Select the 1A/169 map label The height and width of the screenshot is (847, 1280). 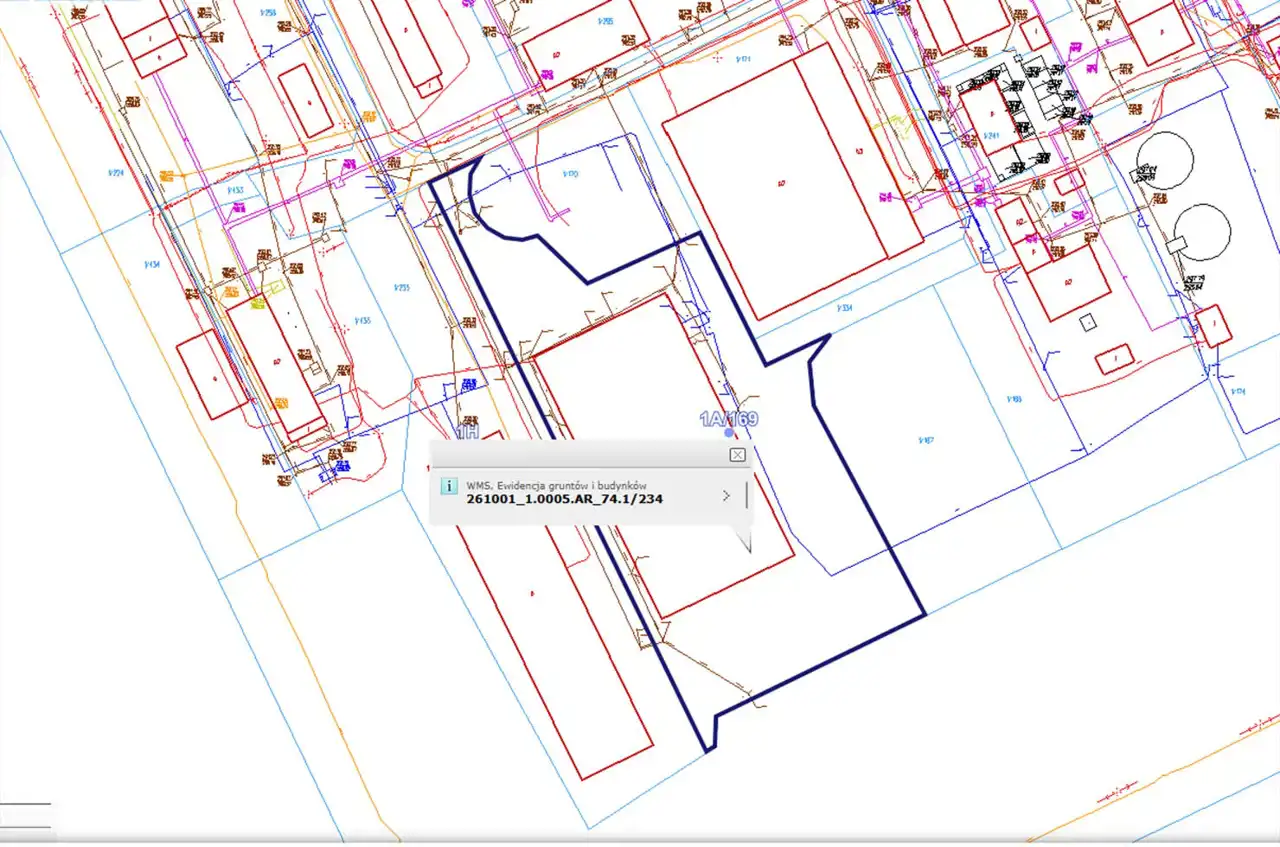(728, 419)
